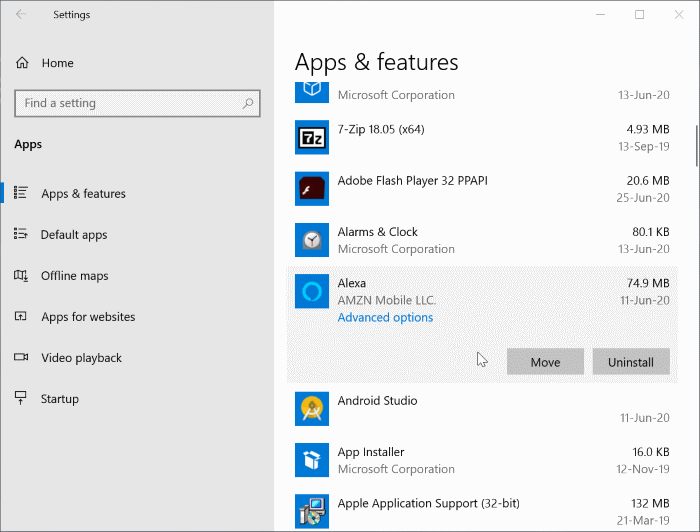Focus the Find a setting search box

click(137, 104)
